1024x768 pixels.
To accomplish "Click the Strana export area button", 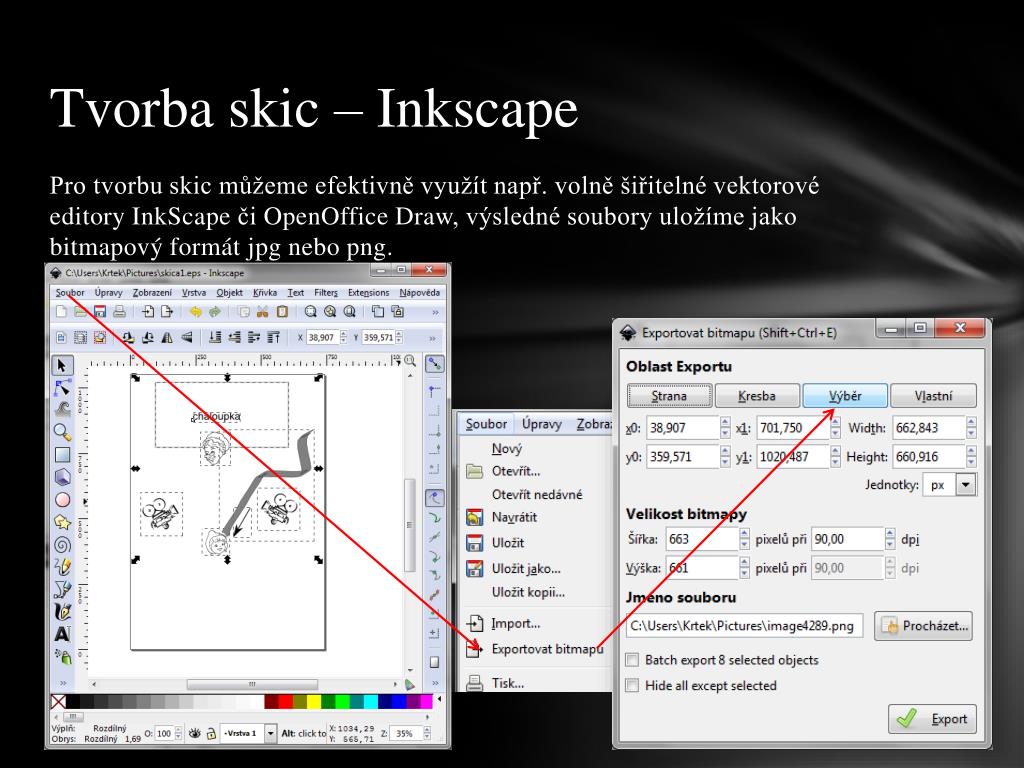I will click(669, 396).
